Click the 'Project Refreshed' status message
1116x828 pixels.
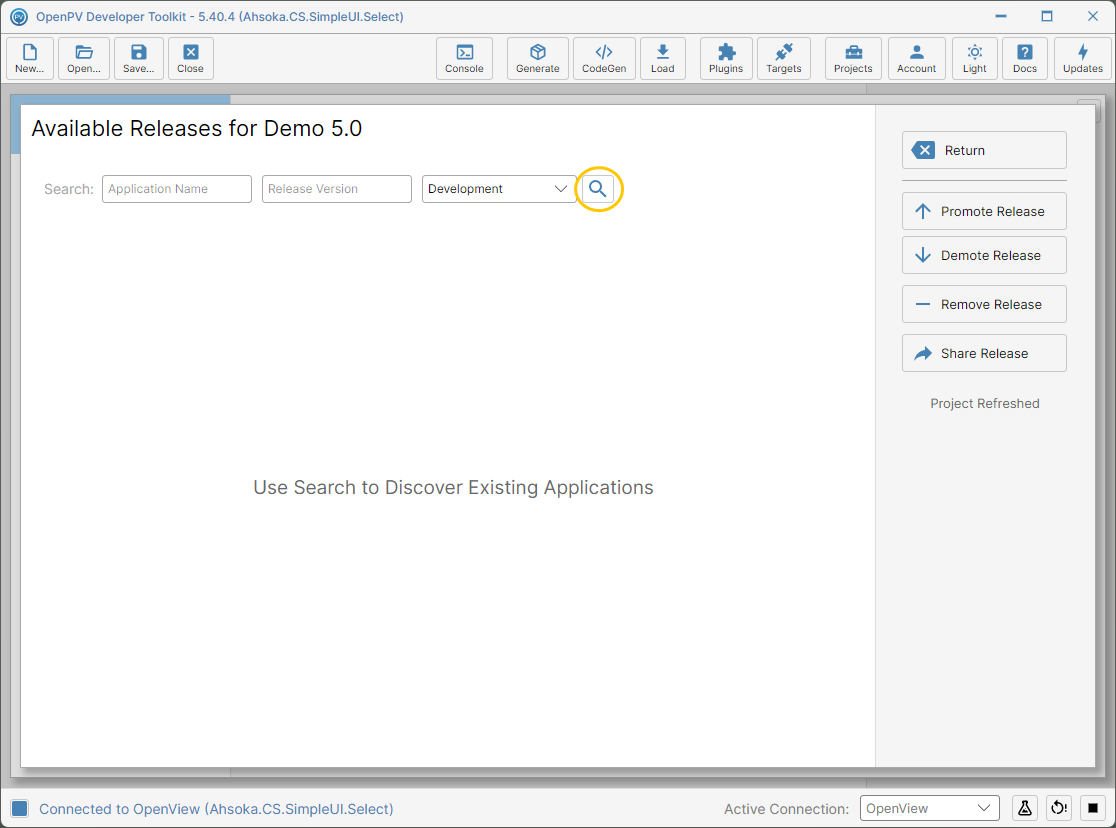pos(984,404)
